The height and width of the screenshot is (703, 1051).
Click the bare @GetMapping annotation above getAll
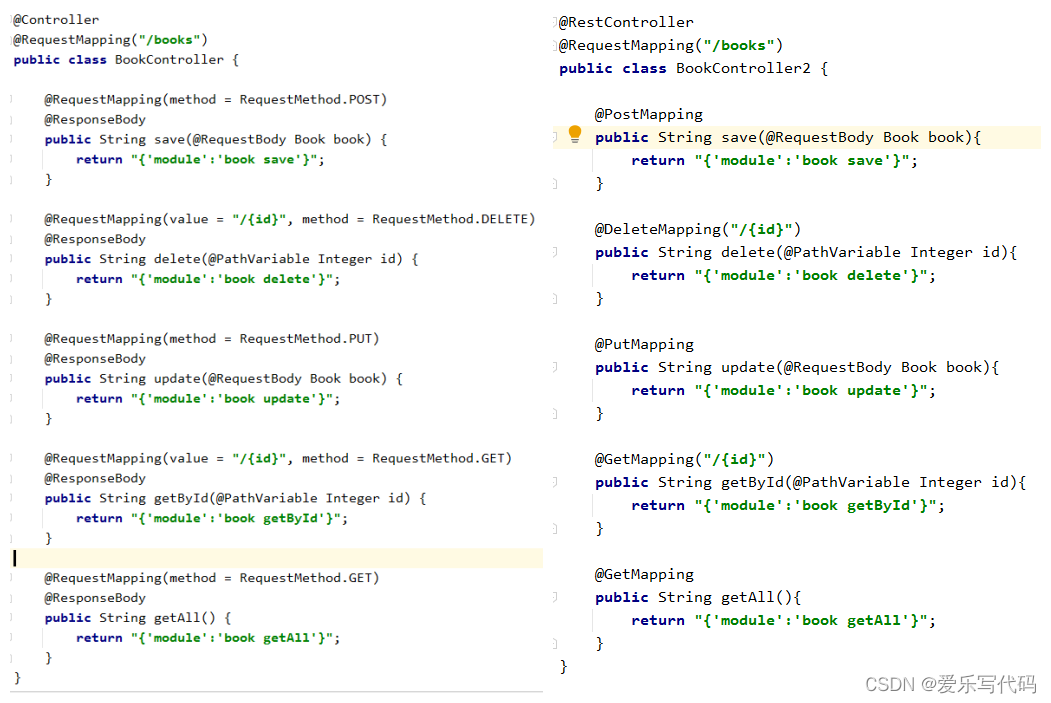click(x=644, y=574)
